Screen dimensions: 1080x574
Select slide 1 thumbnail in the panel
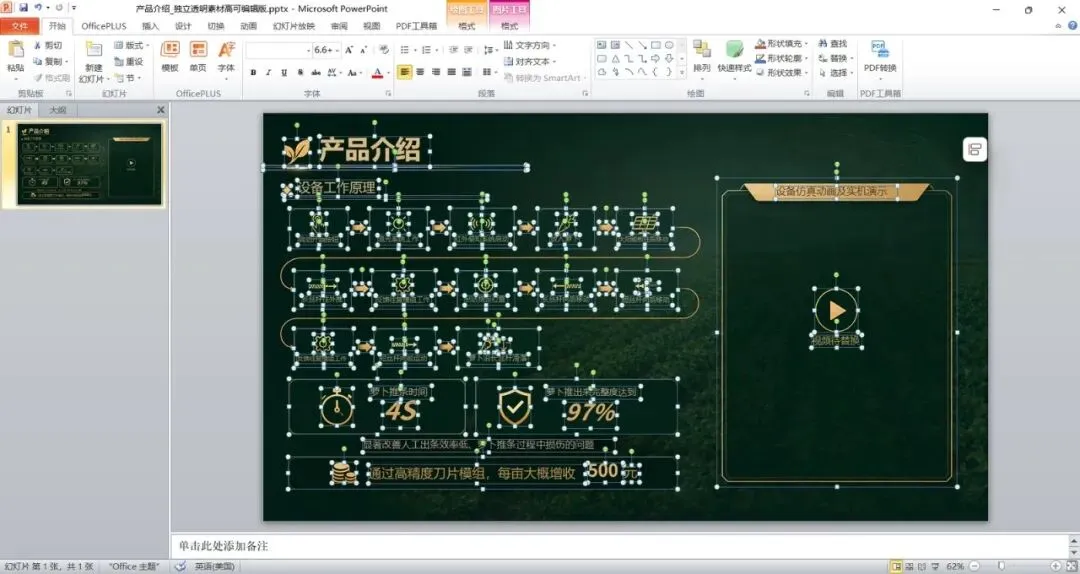click(90, 164)
